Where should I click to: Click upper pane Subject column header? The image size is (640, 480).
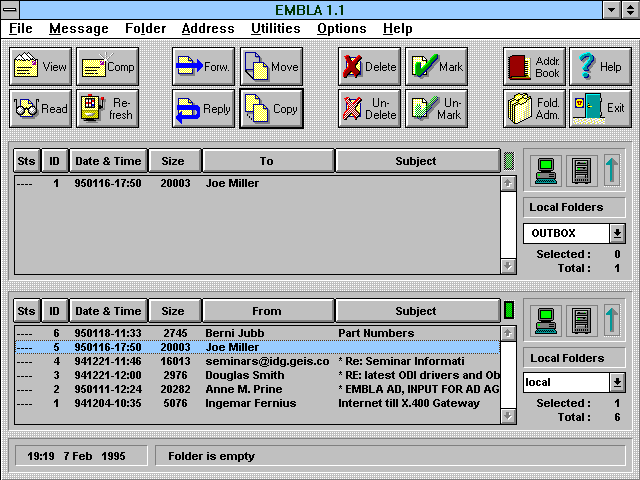click(x=418, y=161)
